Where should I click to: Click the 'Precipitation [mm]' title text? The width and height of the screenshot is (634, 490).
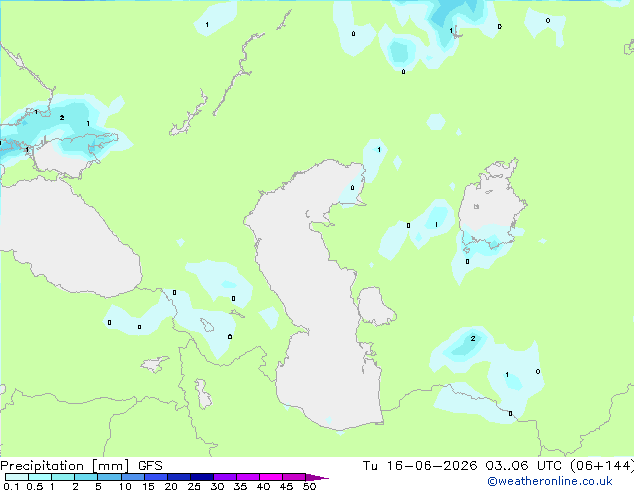point(64,466)
